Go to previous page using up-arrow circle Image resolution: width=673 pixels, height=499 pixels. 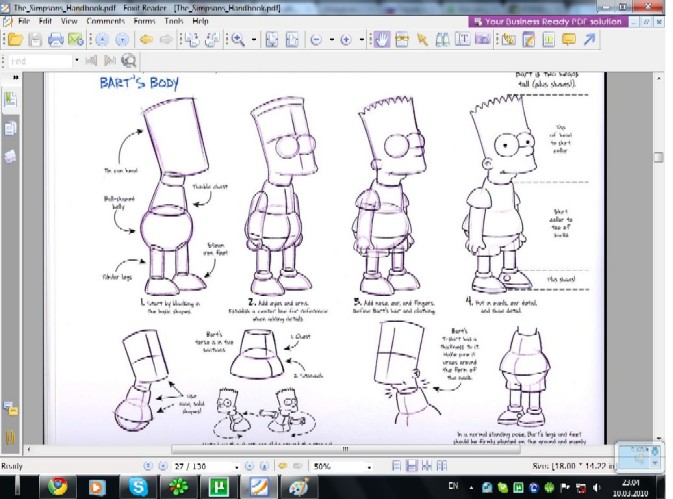[x=102, y=40]
